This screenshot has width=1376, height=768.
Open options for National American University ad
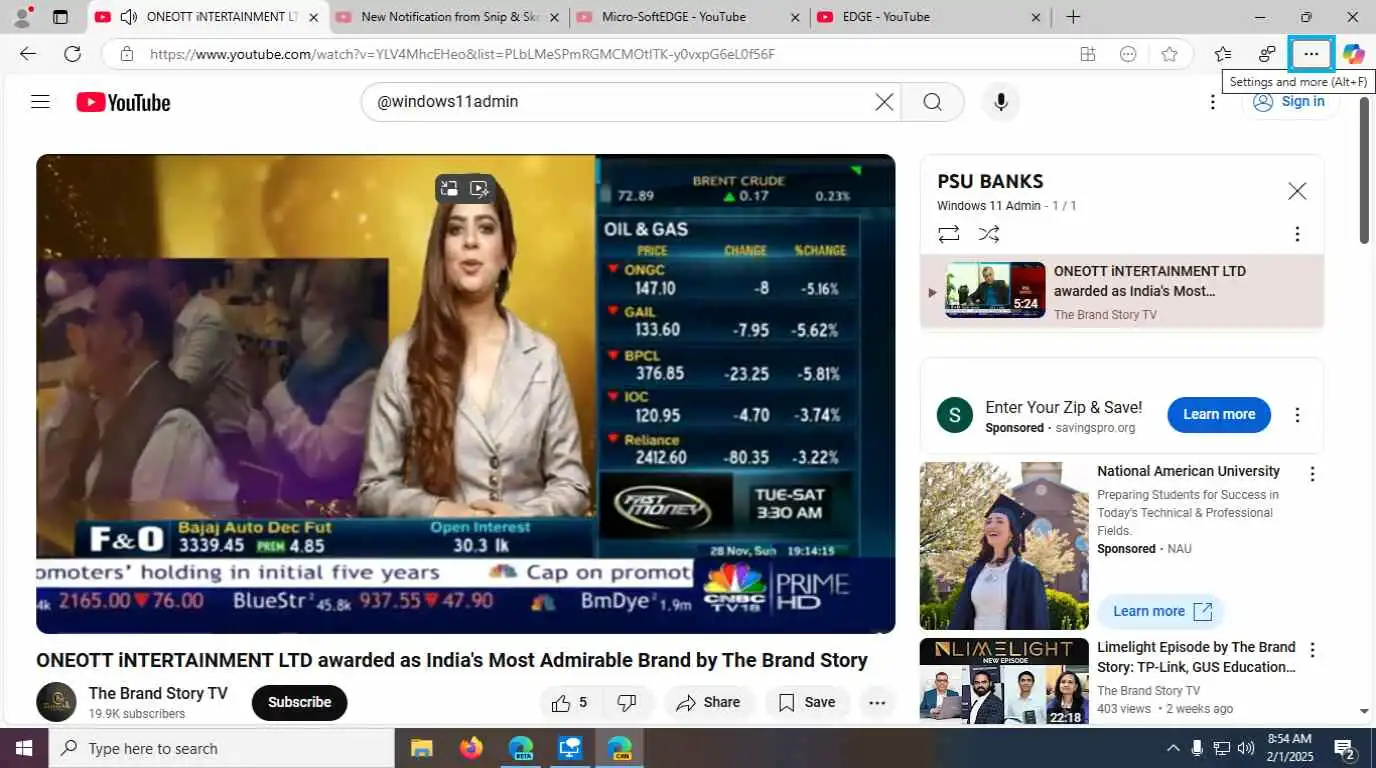click(x=1312, y=474)
